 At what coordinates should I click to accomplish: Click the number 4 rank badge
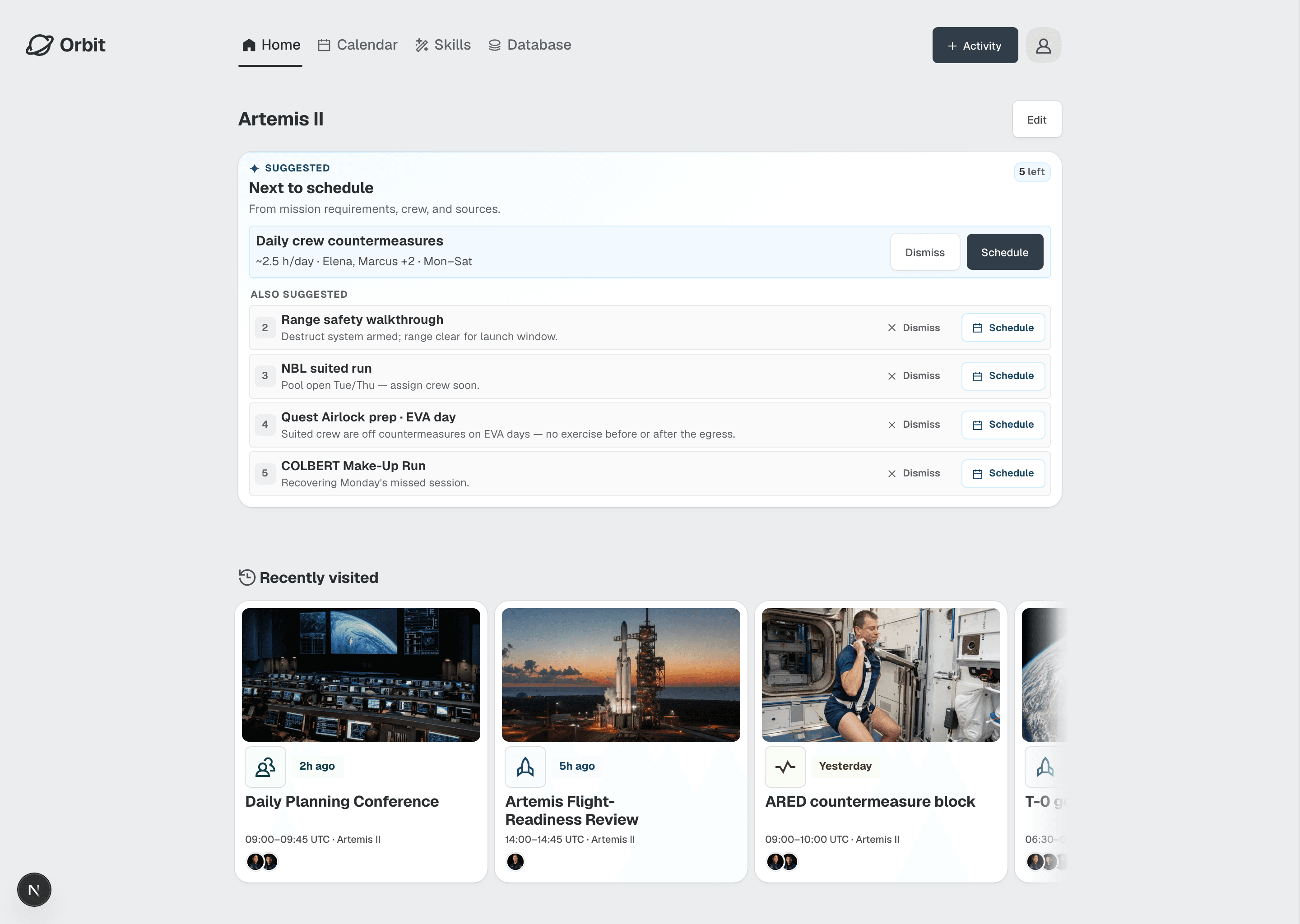click(265, 425)
